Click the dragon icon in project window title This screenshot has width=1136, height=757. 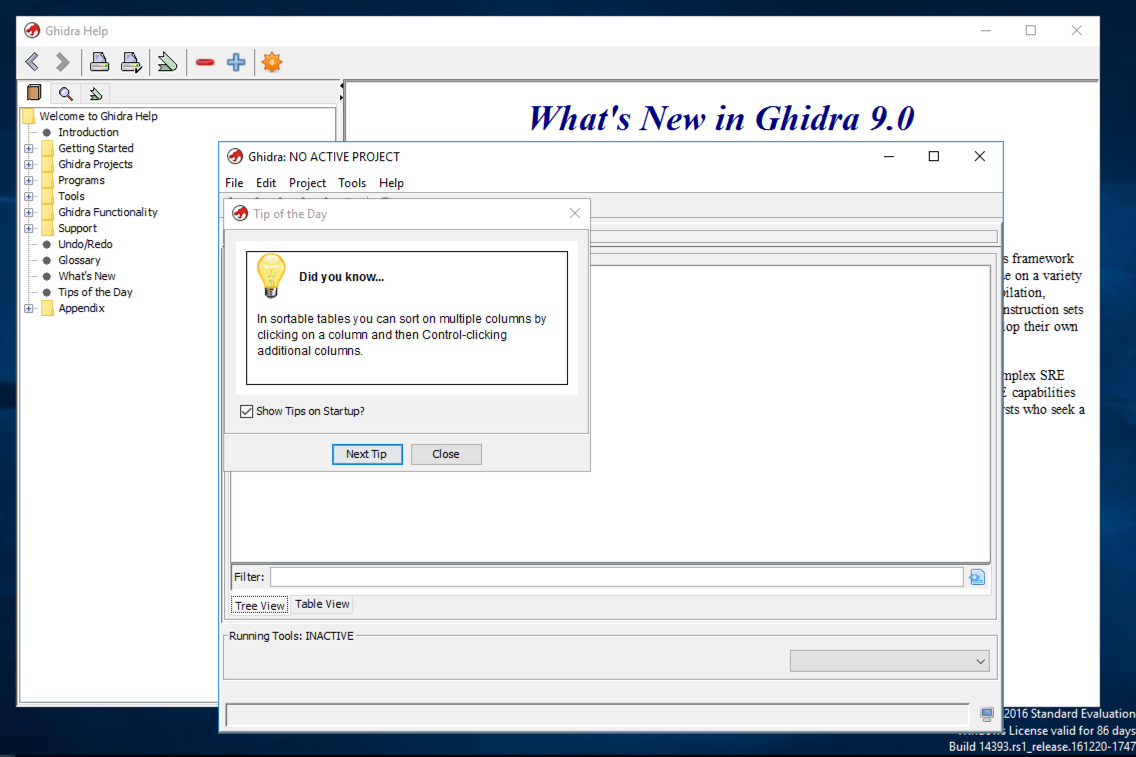[235, 156]
